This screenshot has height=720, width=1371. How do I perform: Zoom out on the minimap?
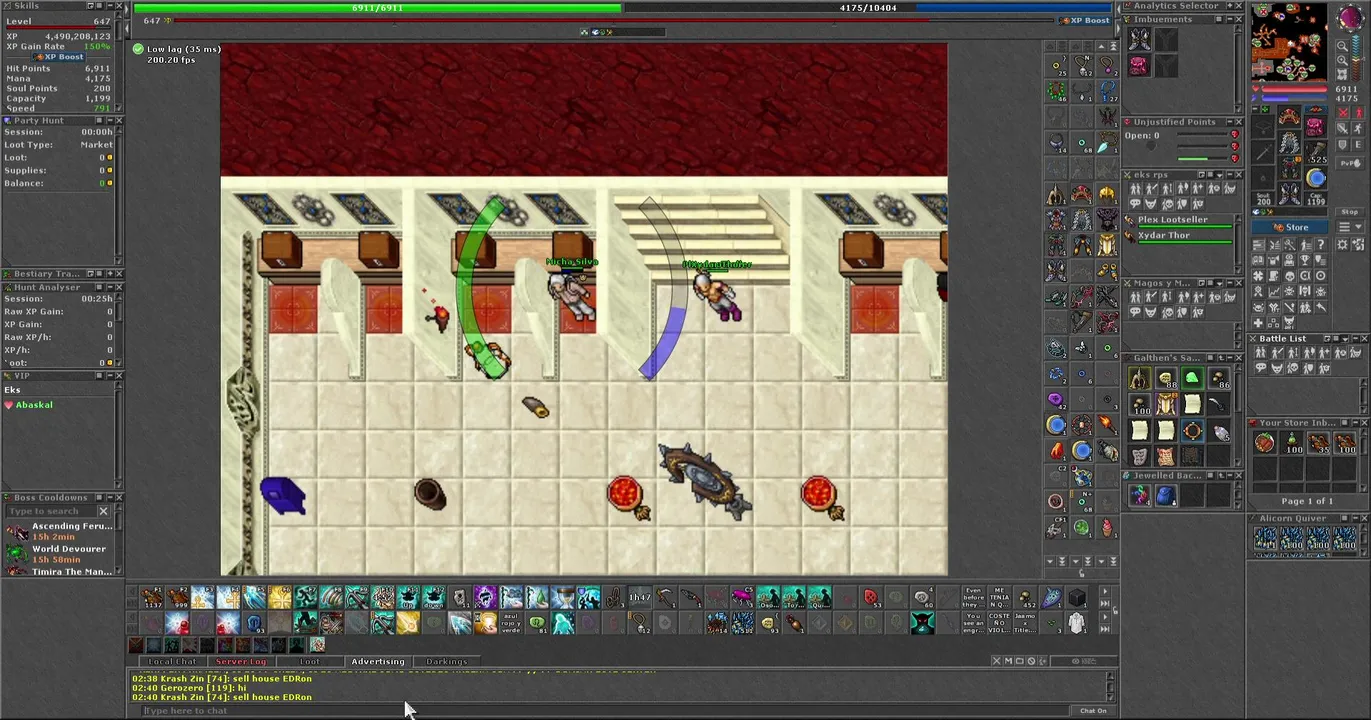click(1343, 46)
